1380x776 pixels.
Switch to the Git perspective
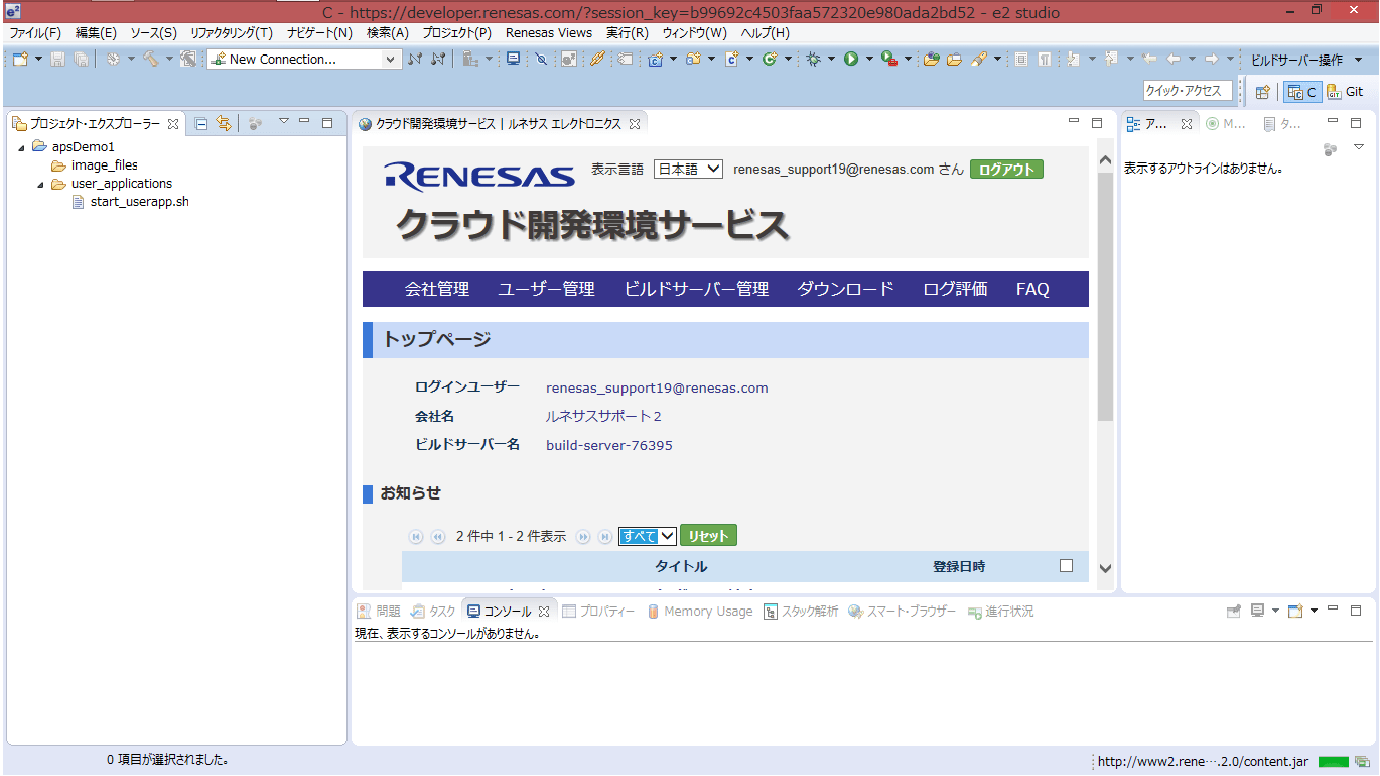tap(1346, 92)
